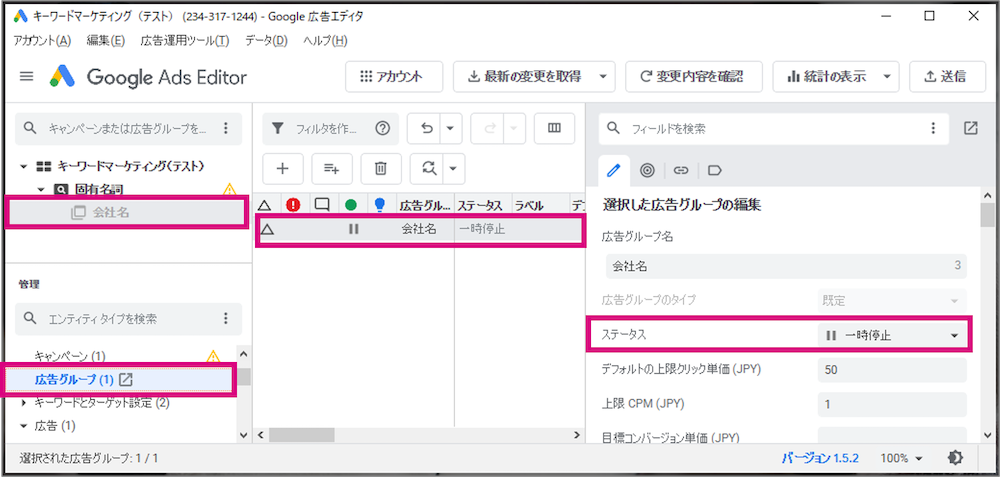Viewport: 1000px width, 477px height.
Task: Open the undo history dropdown arrow
Action: (x=450, y=129)
